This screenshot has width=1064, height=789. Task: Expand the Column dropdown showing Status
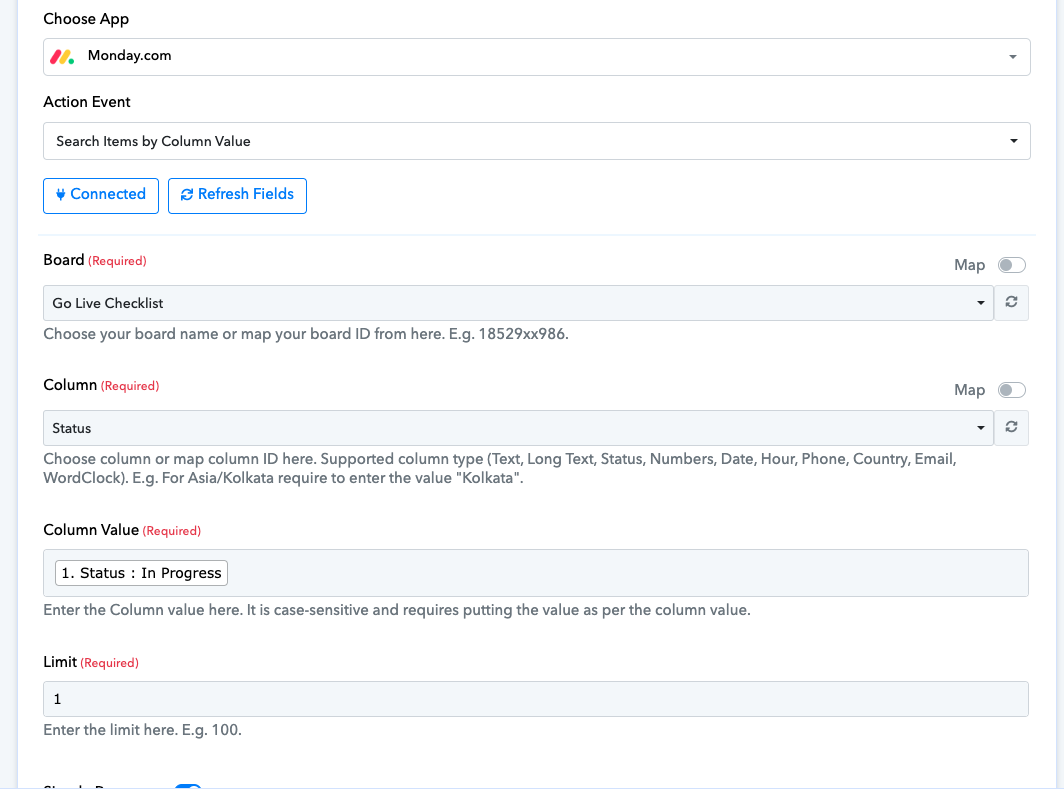518,428
